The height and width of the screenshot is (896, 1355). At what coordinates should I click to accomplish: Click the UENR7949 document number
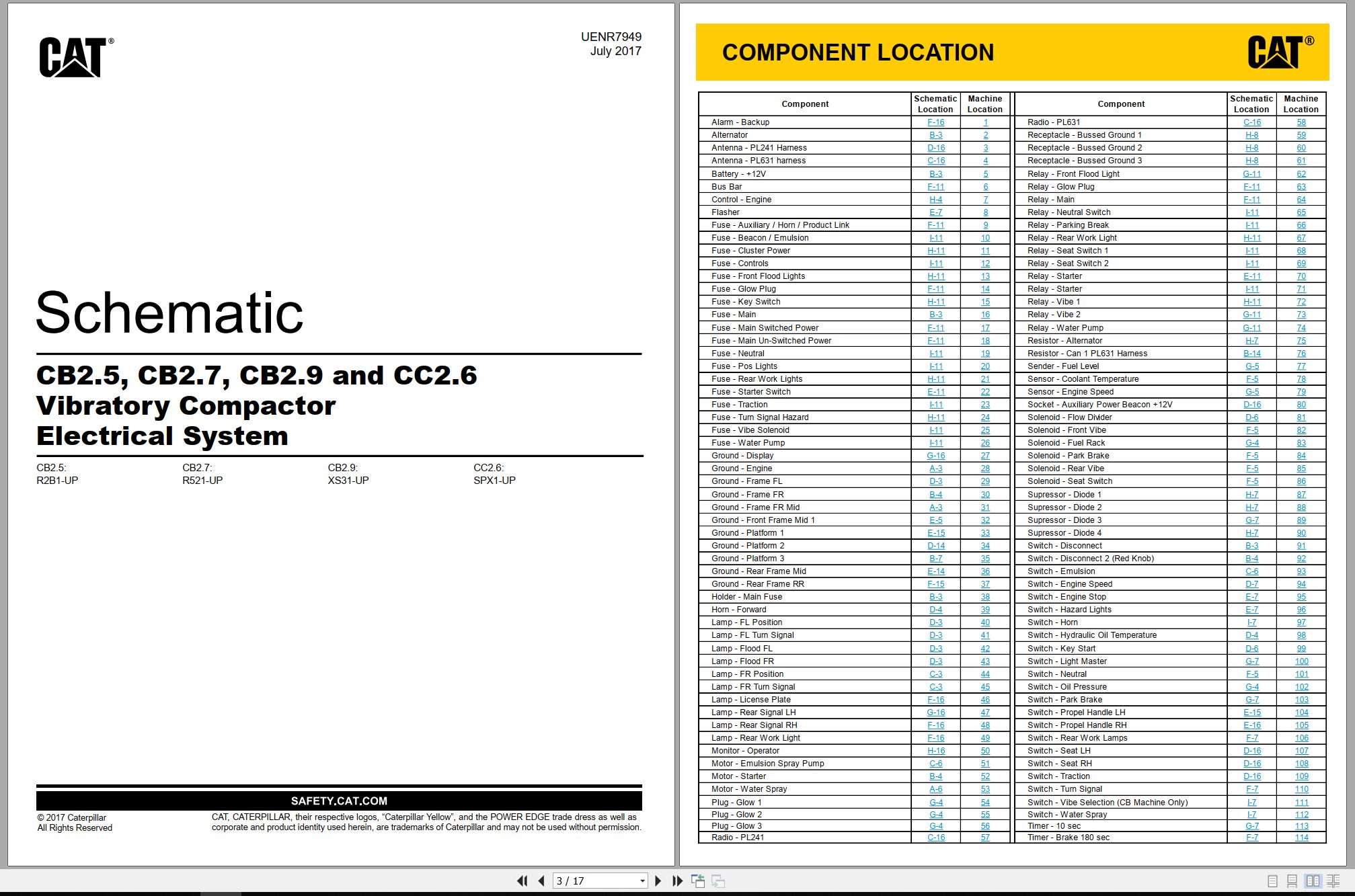click(611, 37)
